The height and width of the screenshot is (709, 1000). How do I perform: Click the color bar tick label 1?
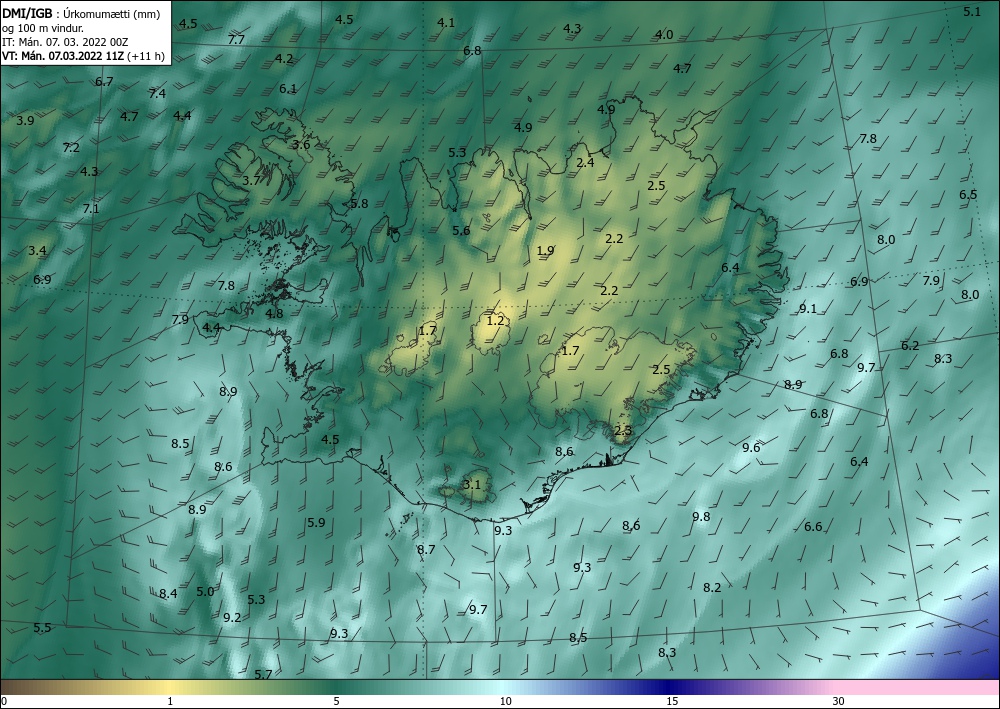(170, 702)
